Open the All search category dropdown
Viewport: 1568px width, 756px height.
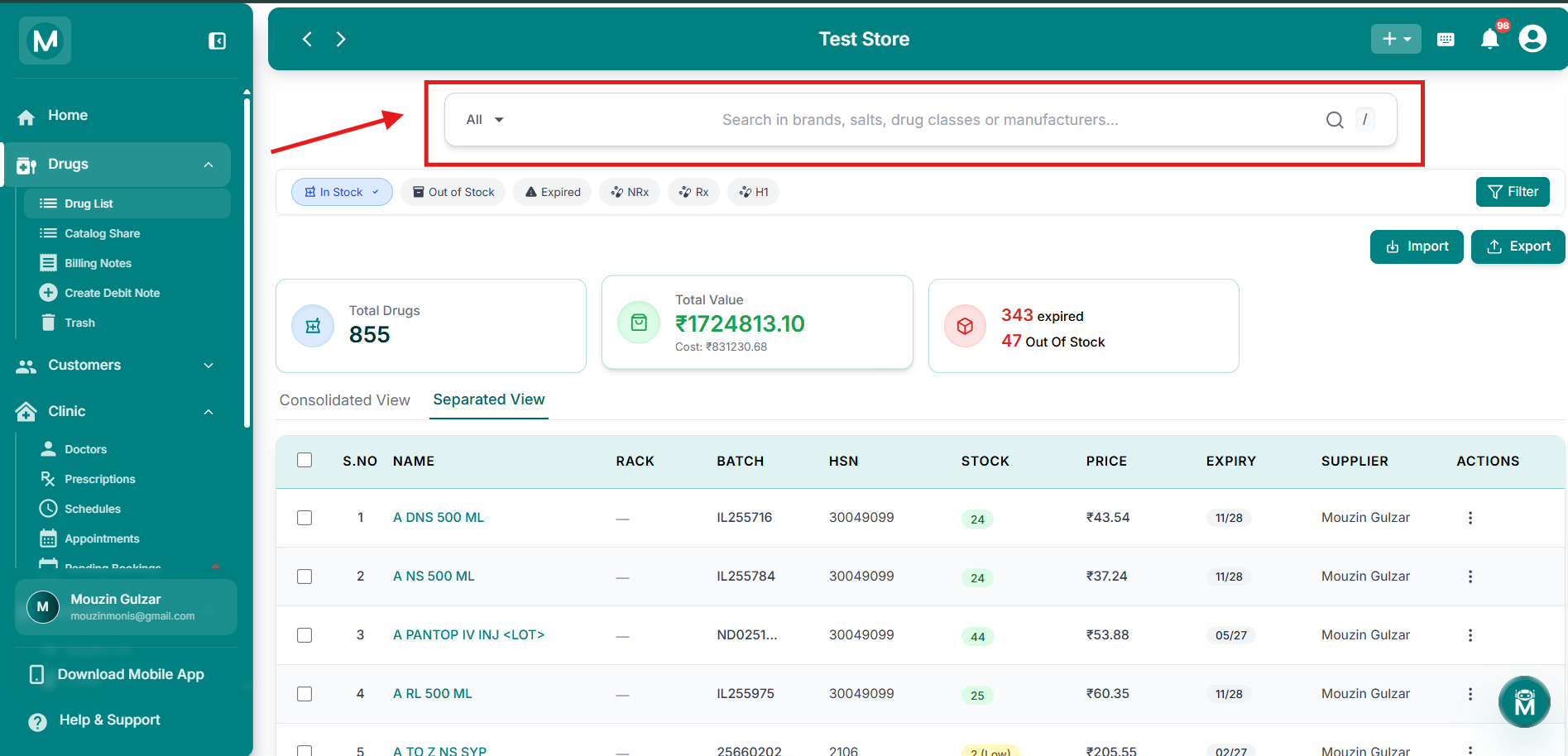pos(485,120)
